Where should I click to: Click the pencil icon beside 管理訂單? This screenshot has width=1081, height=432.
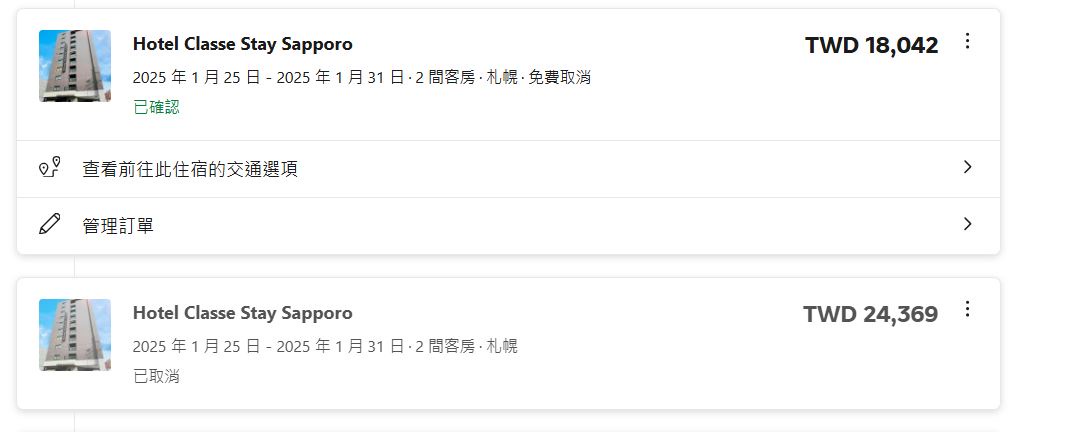[49, 224]
